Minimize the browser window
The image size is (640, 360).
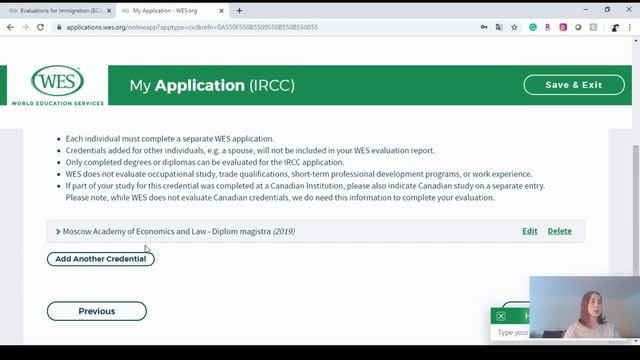(x=586, y=10)
